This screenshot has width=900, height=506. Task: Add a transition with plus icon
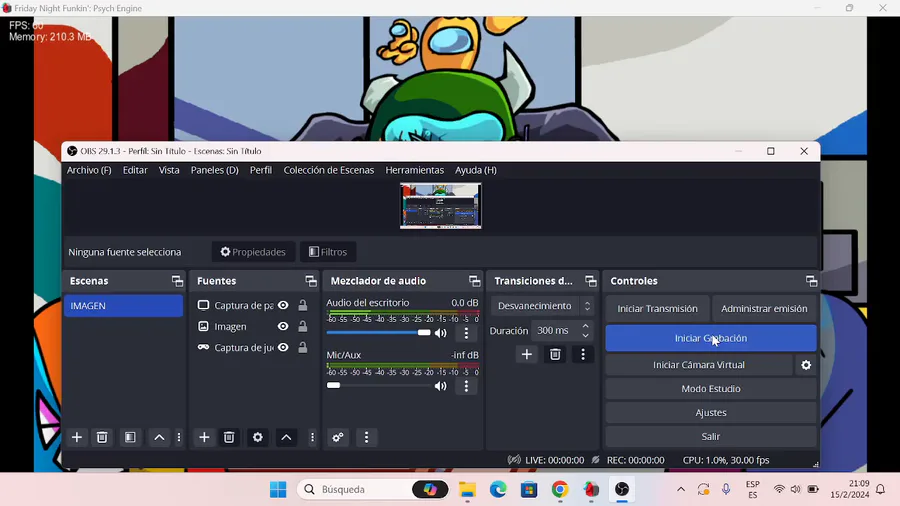(526, 355)
